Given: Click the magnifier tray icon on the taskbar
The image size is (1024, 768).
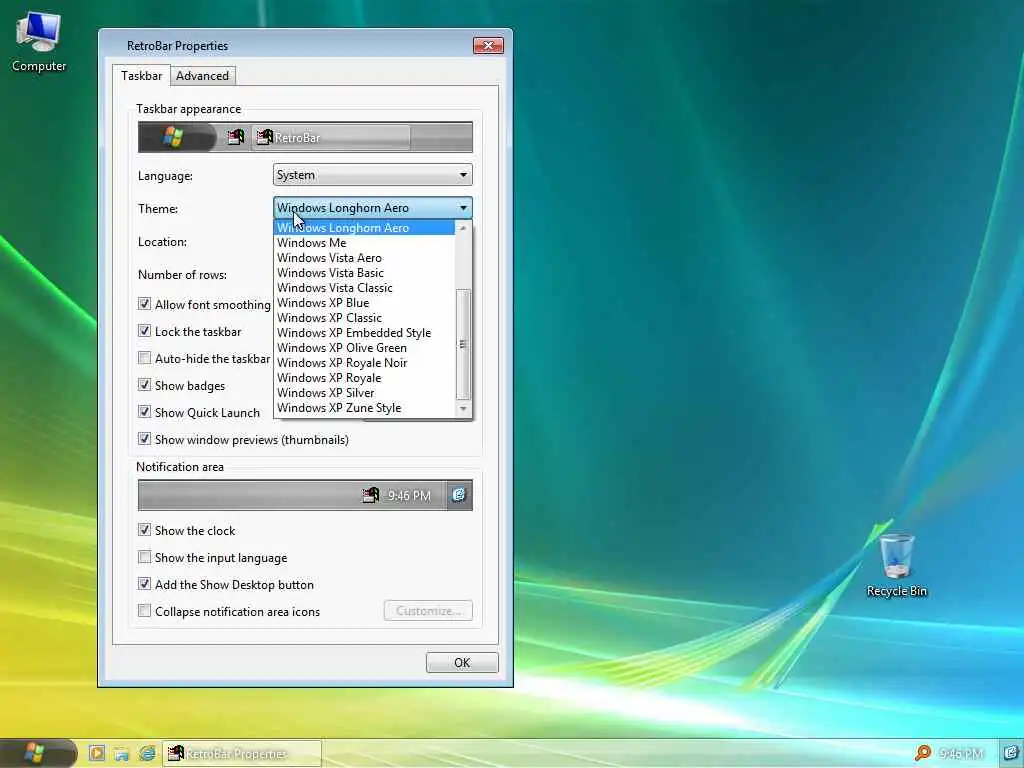Looking at the screenshot, I should (923, 753).
